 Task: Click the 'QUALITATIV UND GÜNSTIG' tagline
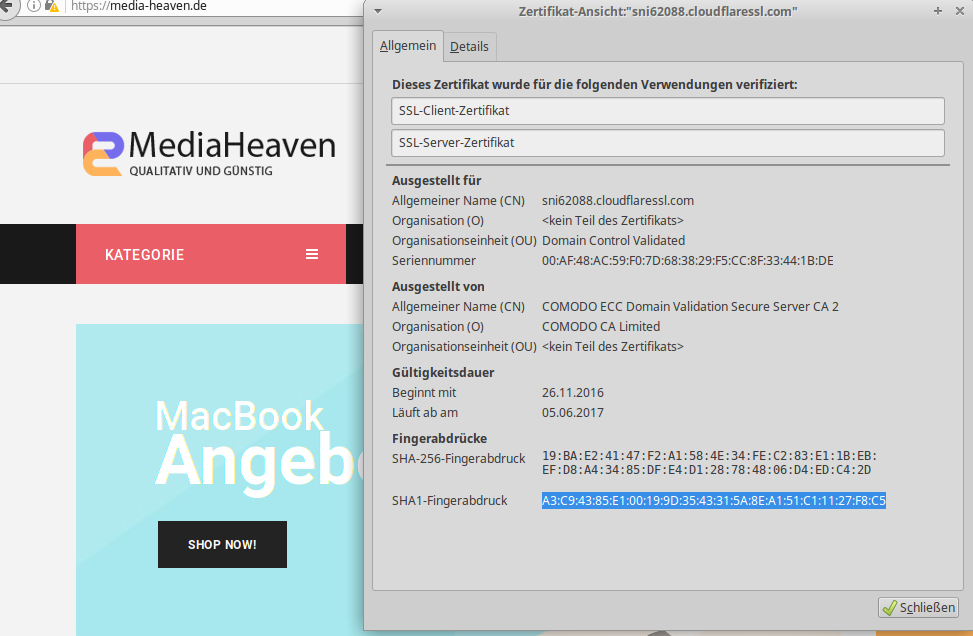tap(201, 171)
